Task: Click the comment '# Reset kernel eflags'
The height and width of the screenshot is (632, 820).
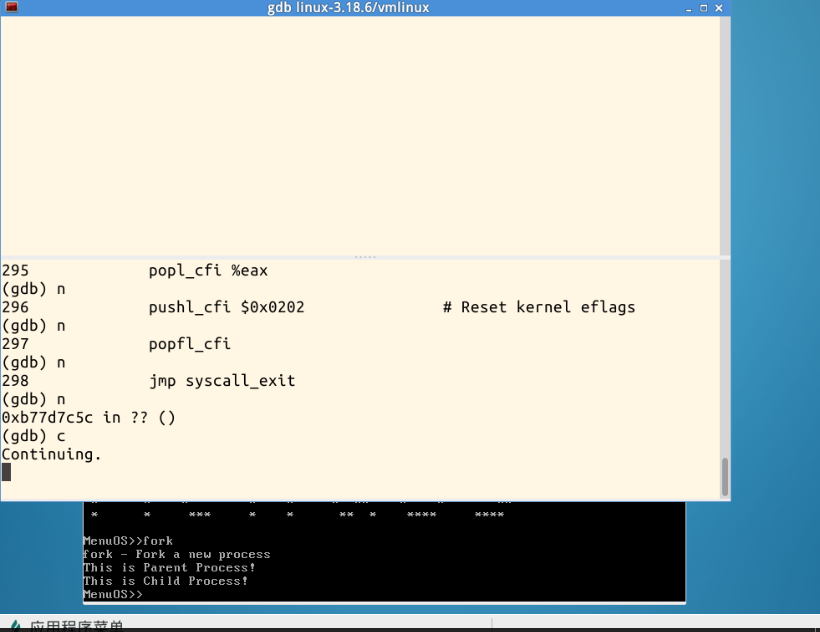Action: pos(539,307)
